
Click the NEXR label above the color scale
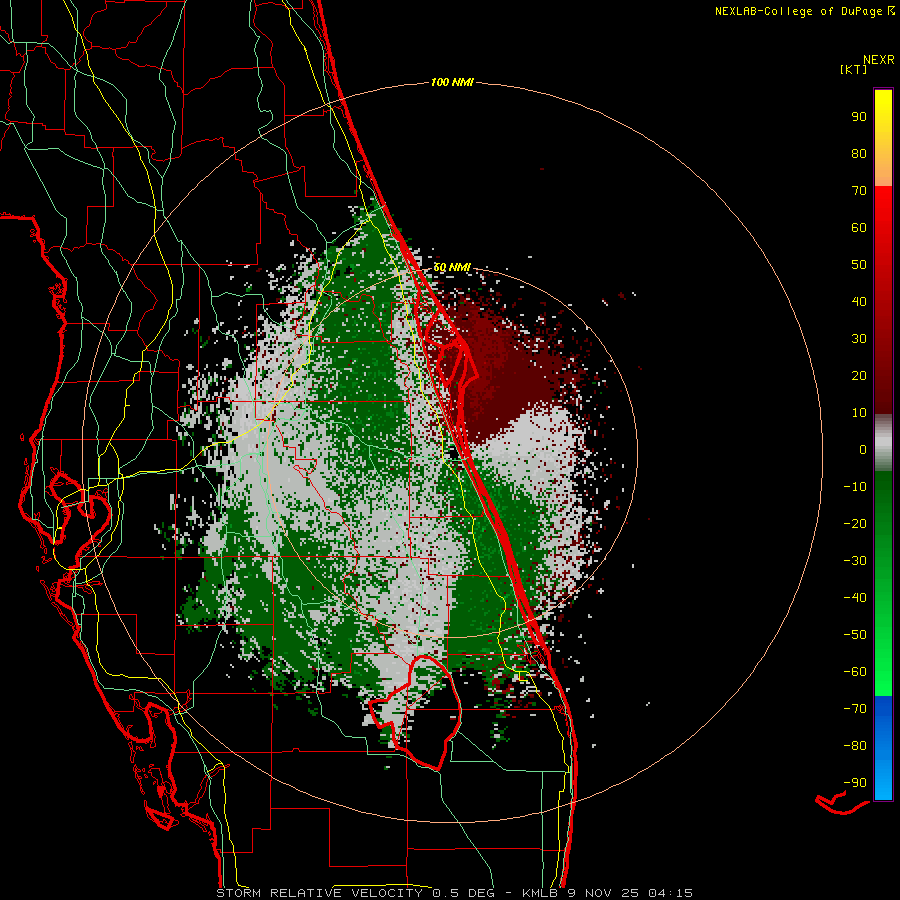point(879,60)
